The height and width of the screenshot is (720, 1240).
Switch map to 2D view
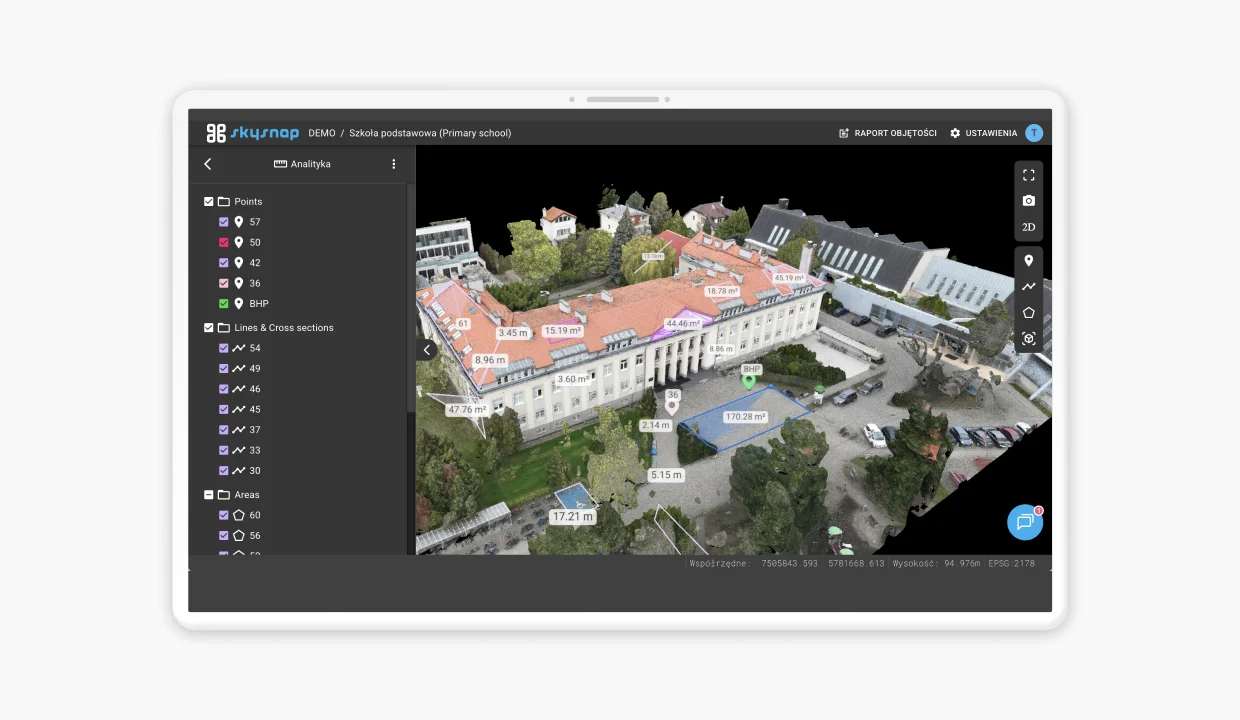click(1028, 227)
